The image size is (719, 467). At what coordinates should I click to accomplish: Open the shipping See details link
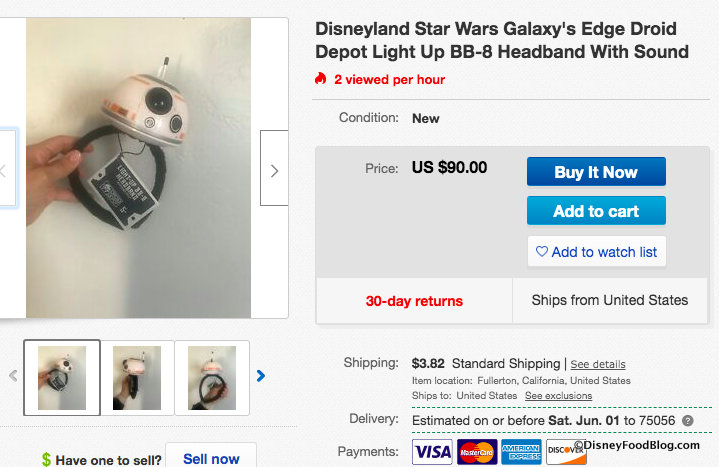(x=598, y=364)
